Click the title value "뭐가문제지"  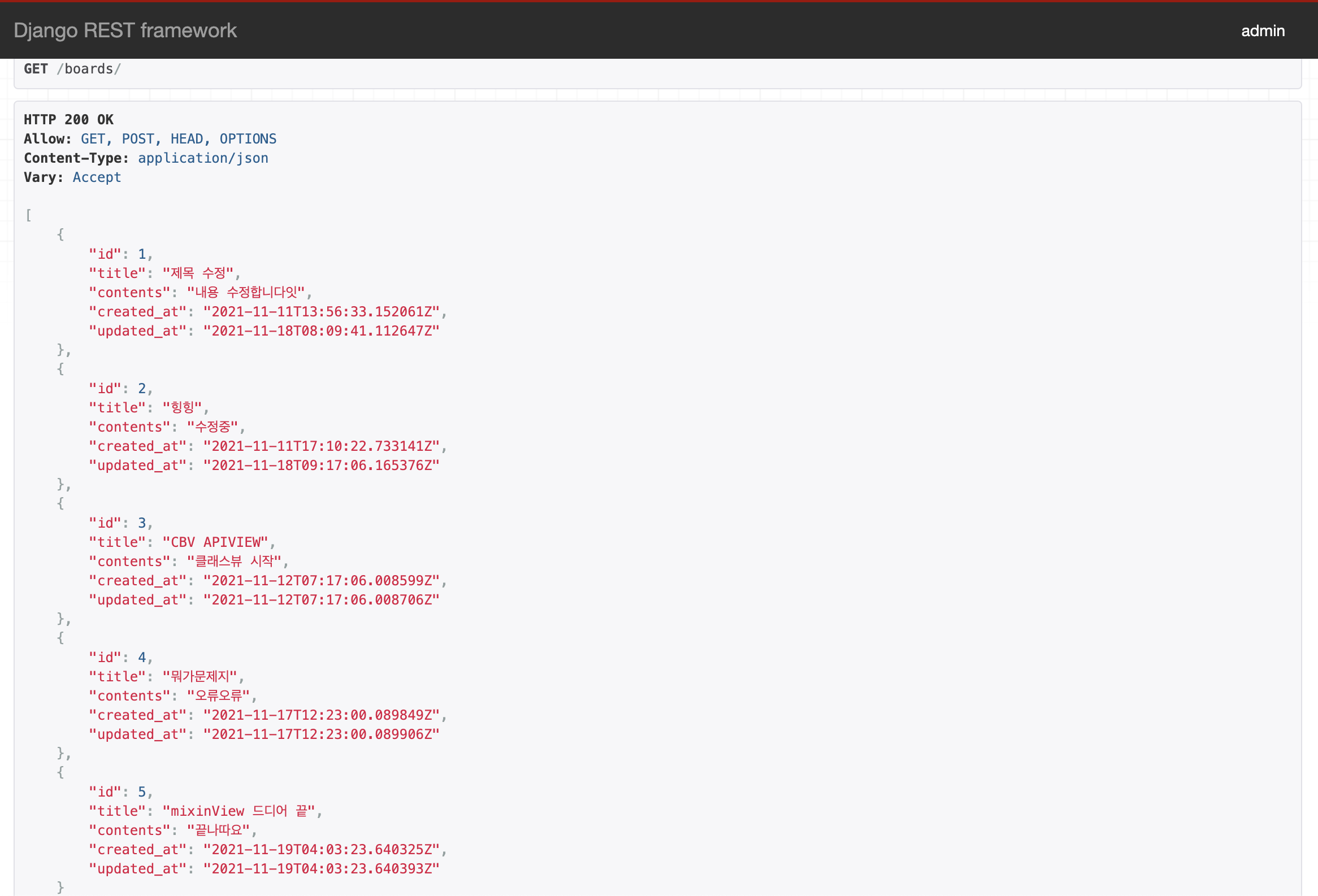click(200, 677)
